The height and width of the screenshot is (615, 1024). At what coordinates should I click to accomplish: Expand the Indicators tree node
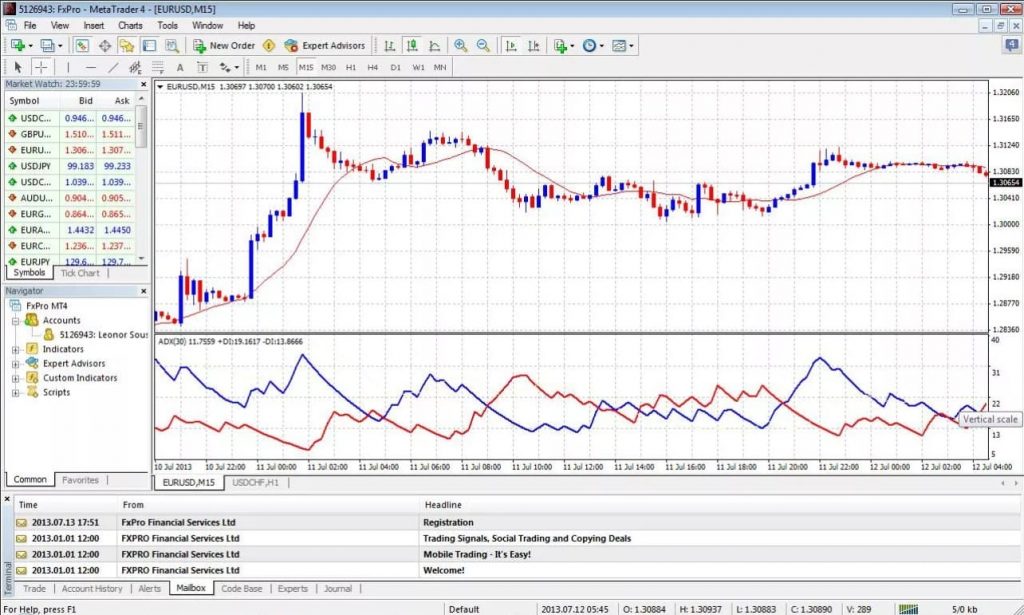point(16,349)
